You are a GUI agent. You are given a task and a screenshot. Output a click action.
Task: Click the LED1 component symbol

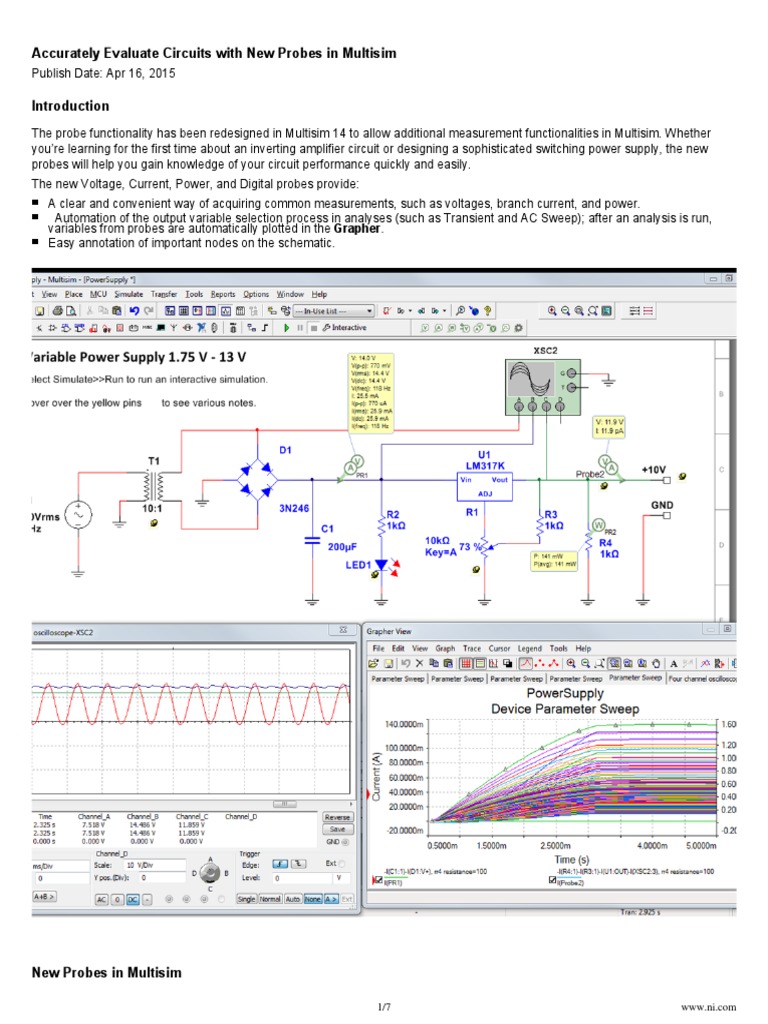click(381, 564)
